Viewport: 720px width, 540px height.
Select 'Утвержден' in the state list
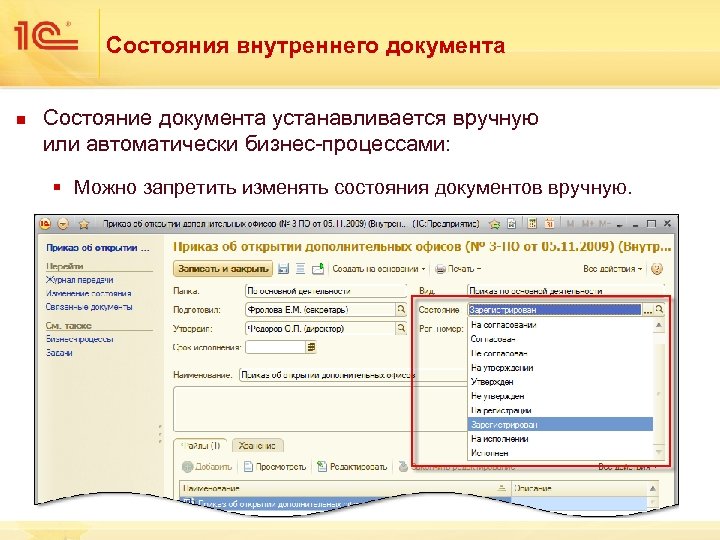pyautogui.click(x=560, y=382)
